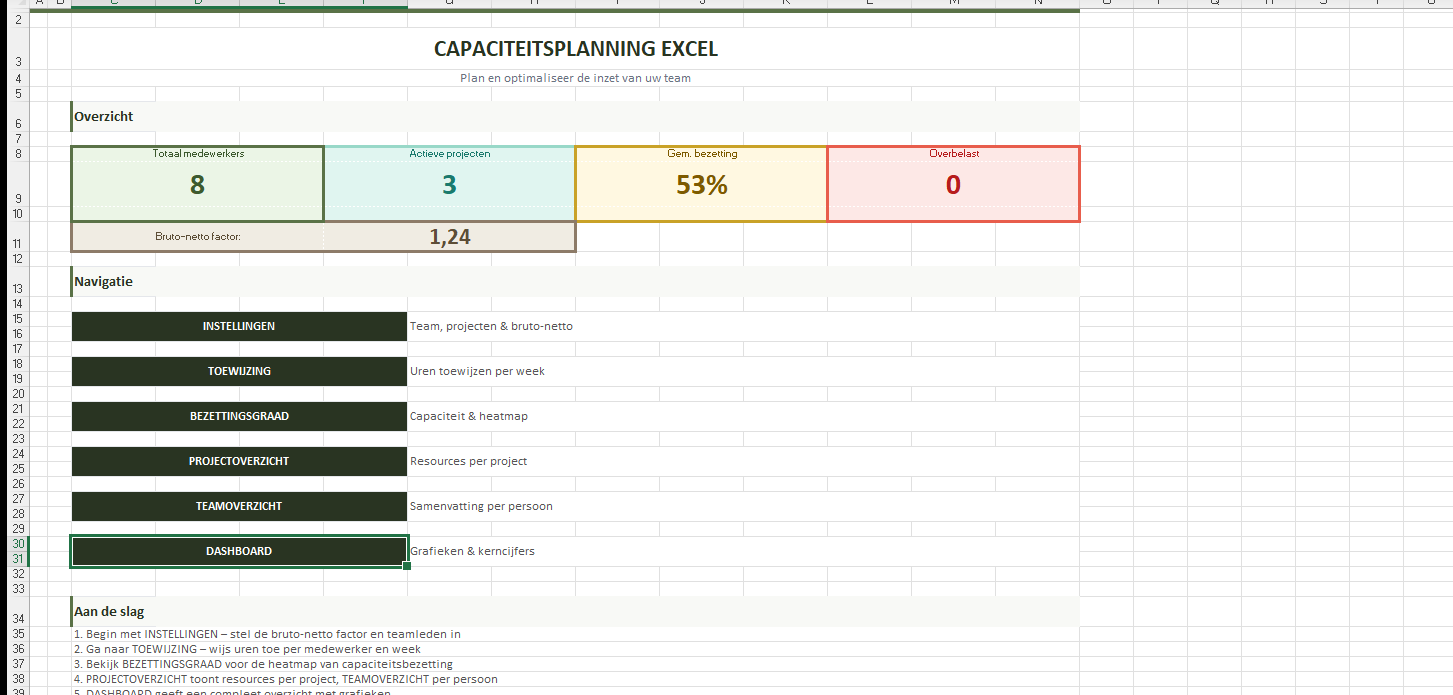Select the Overzicht section header cell
This screenshot has width=1453, height=695.
pyautogui.click(x=104, y=116)
